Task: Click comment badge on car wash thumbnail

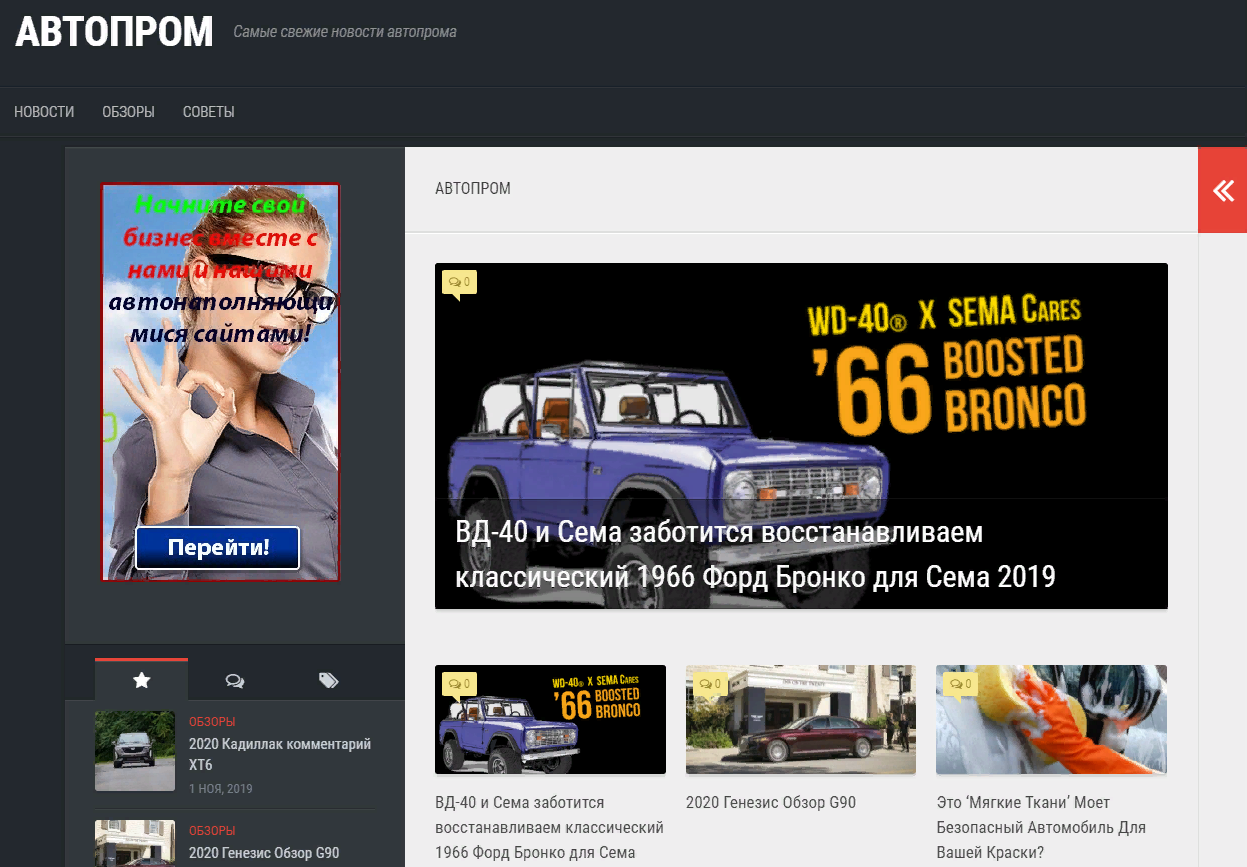Action: (960, 684)
